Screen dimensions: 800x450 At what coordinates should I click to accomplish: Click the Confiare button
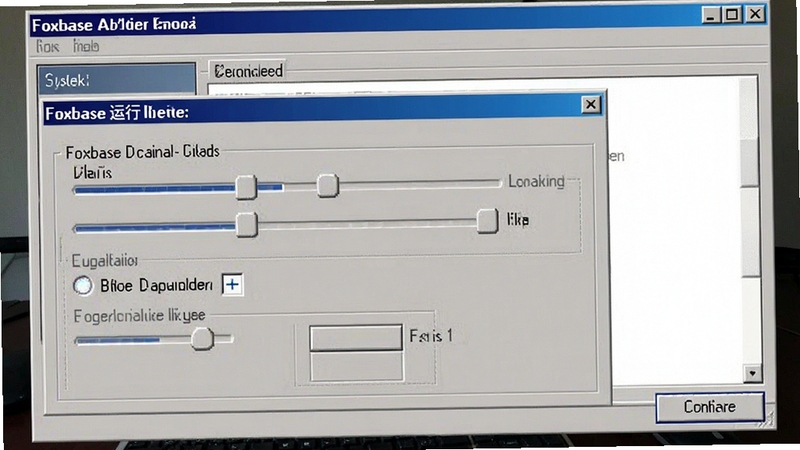710,407
